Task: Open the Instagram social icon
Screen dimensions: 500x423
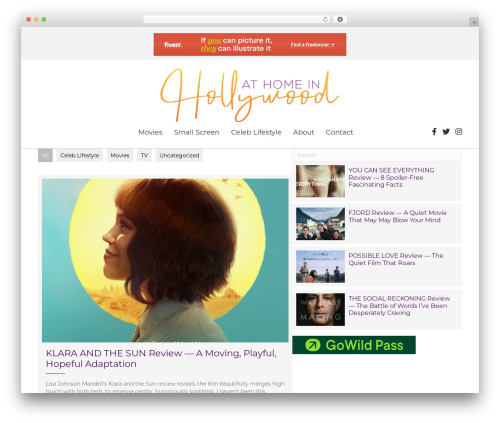Action: [459, 132]
